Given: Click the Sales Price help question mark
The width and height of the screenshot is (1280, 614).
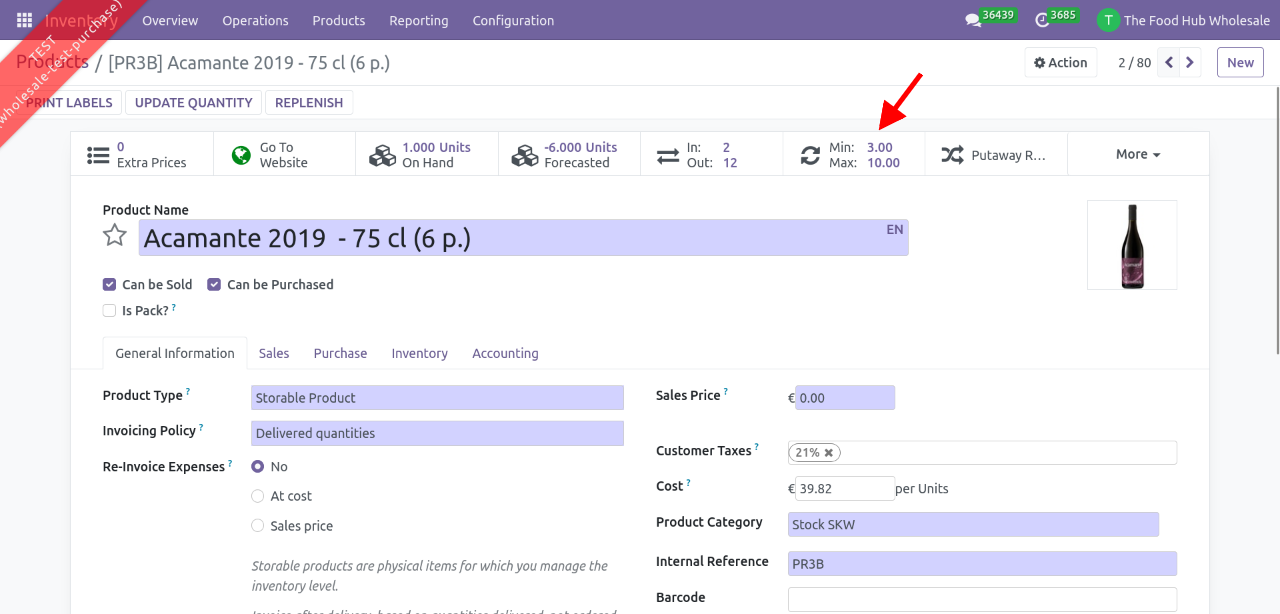Looking at the screenshot, I should coord(726,392).
